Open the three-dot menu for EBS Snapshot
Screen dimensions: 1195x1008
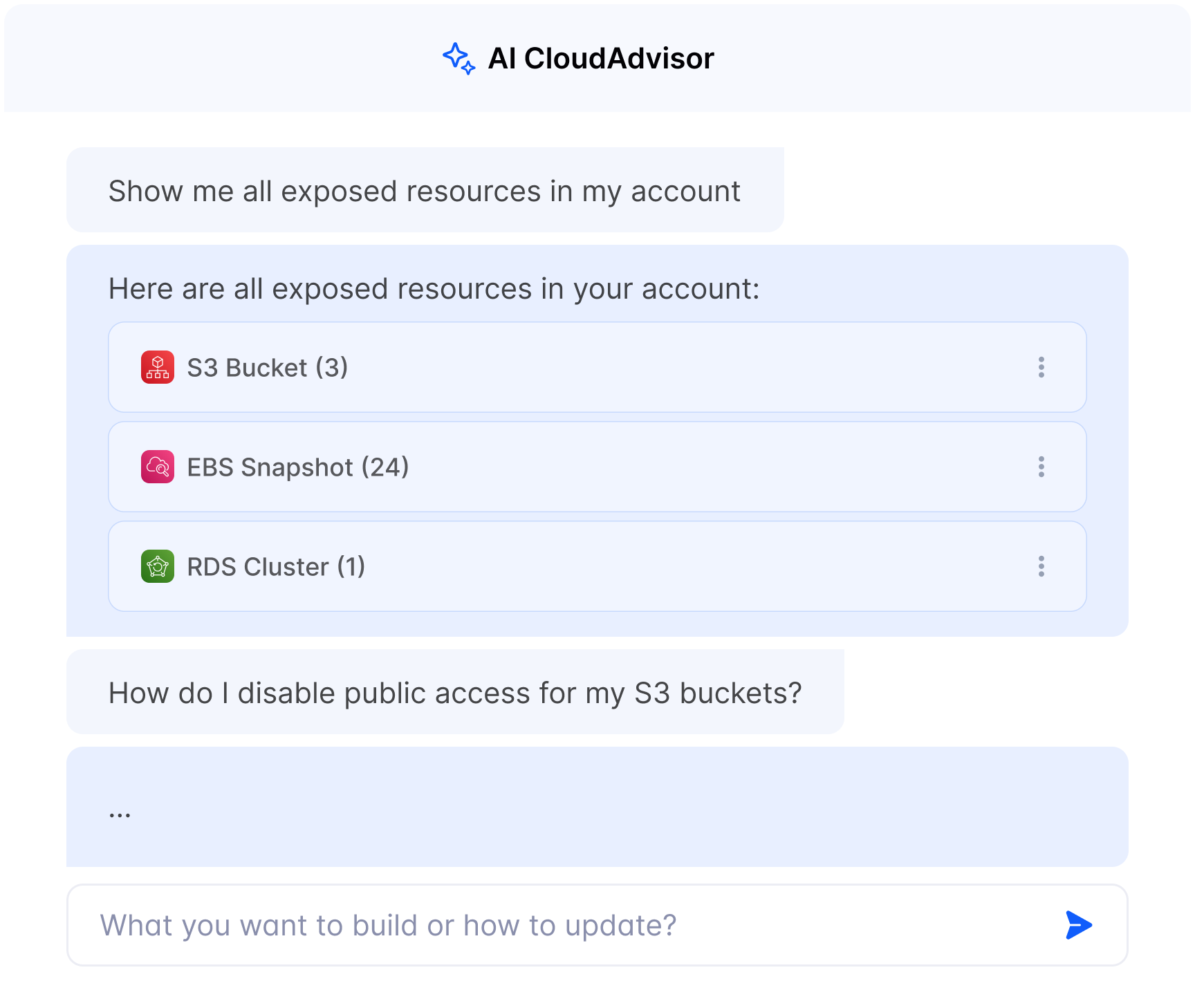coord(1041,467)
